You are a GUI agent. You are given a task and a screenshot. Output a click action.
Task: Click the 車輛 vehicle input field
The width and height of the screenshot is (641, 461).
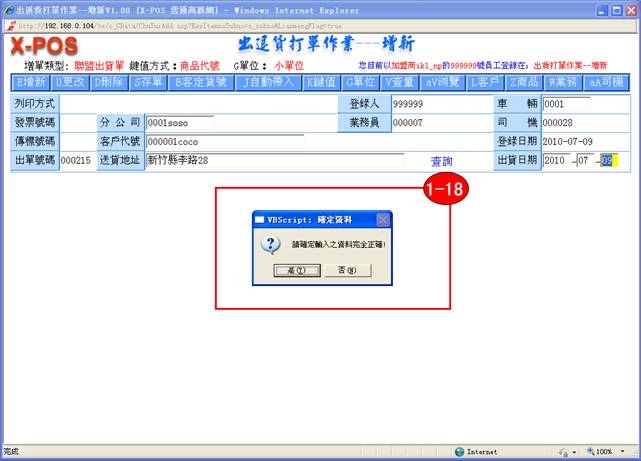click(x=565, y=104)
